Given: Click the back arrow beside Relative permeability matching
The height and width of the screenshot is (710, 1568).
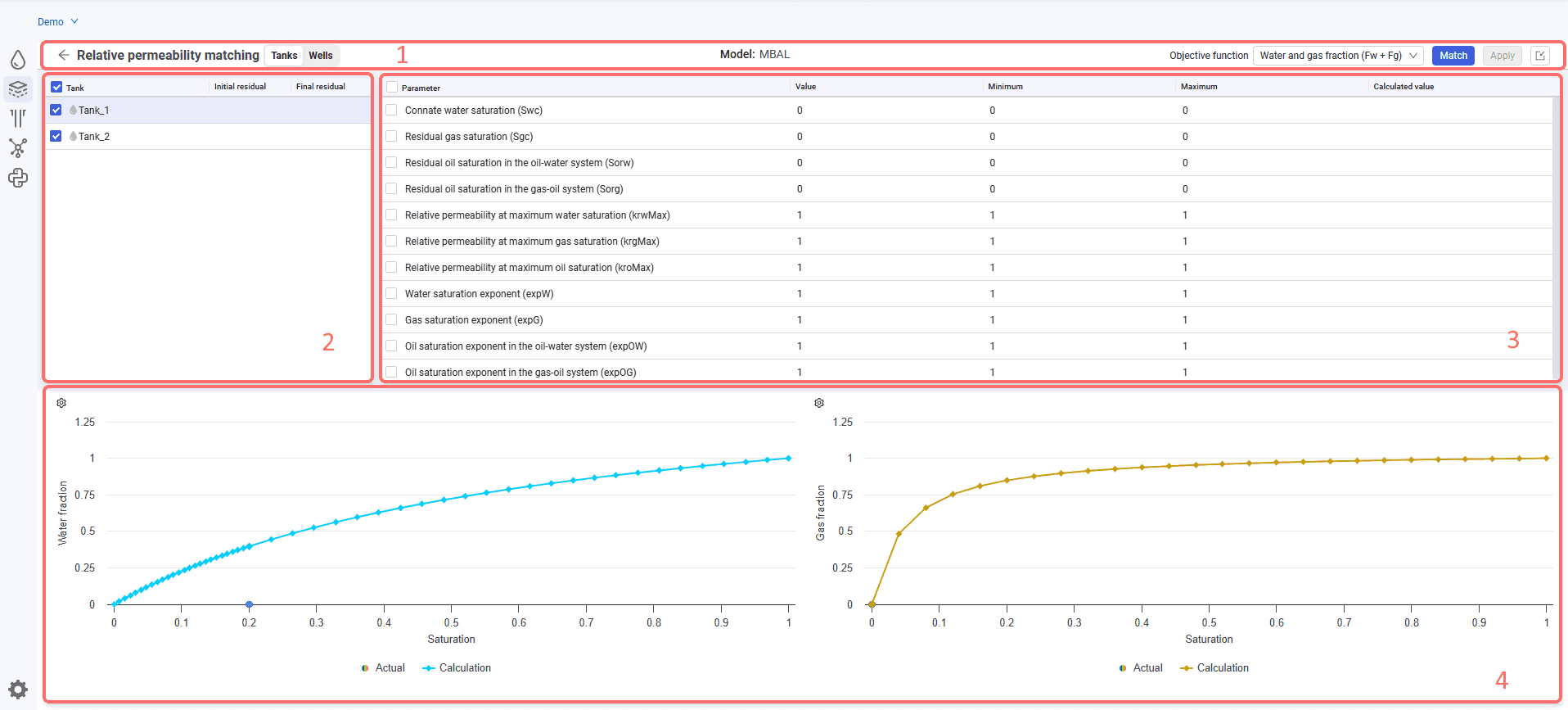Looking at the screenshot, I should tap(63, 55).
